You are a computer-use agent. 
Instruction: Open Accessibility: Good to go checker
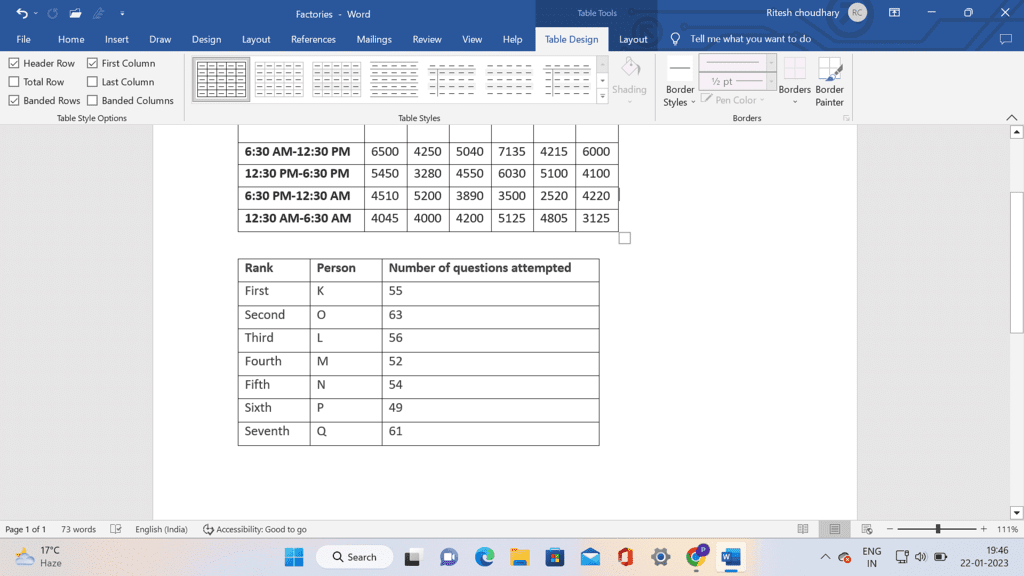coord(255,529)
